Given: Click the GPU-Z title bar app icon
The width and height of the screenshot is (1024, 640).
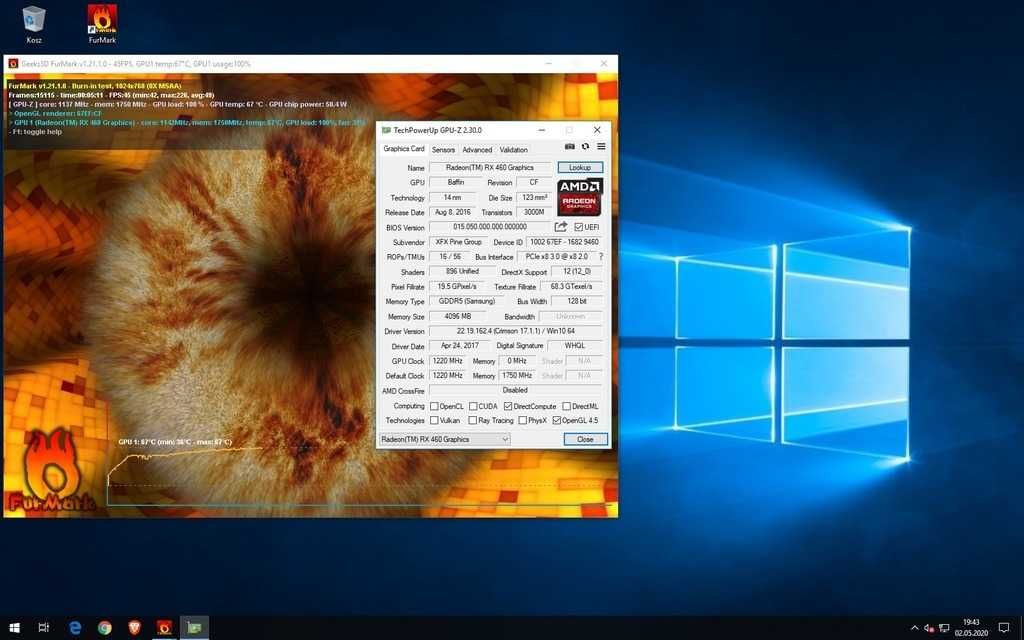Looking at the screenshot, I should pos(385,131).
